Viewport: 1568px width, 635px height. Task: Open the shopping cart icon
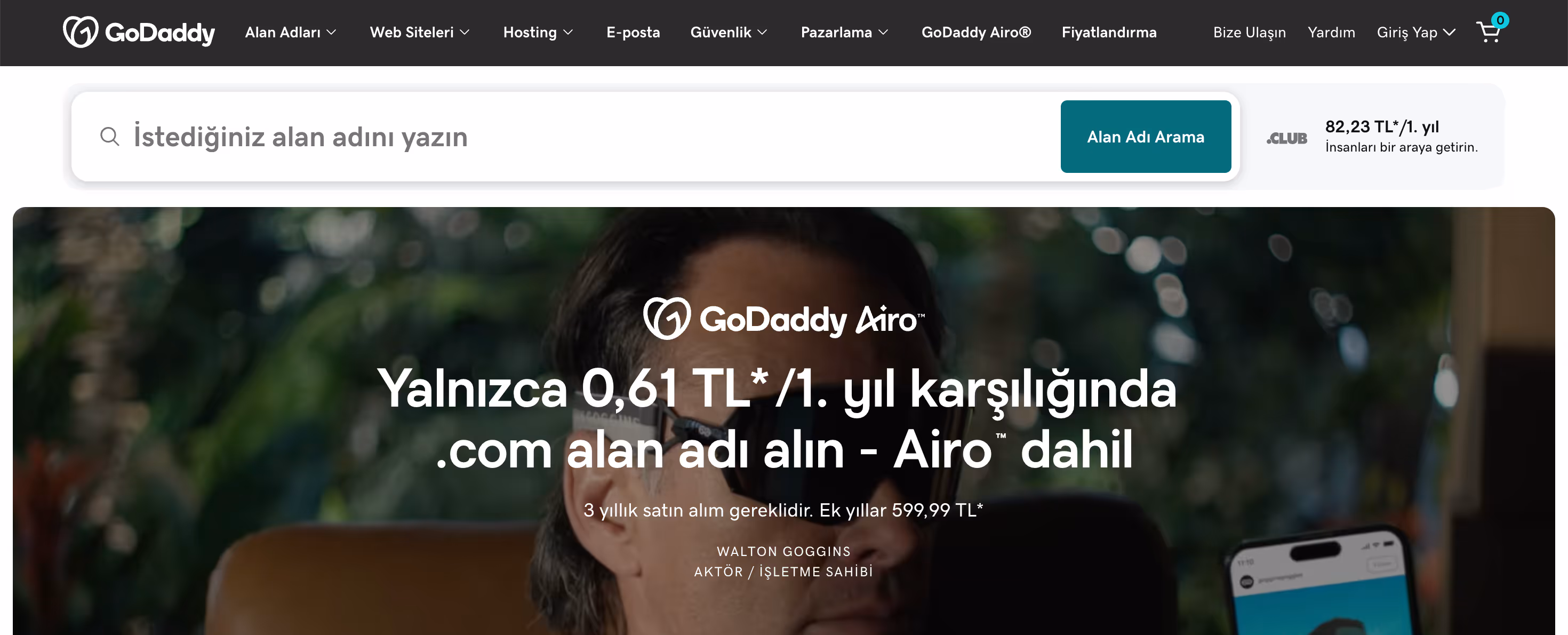click(x=1488, y=33)
